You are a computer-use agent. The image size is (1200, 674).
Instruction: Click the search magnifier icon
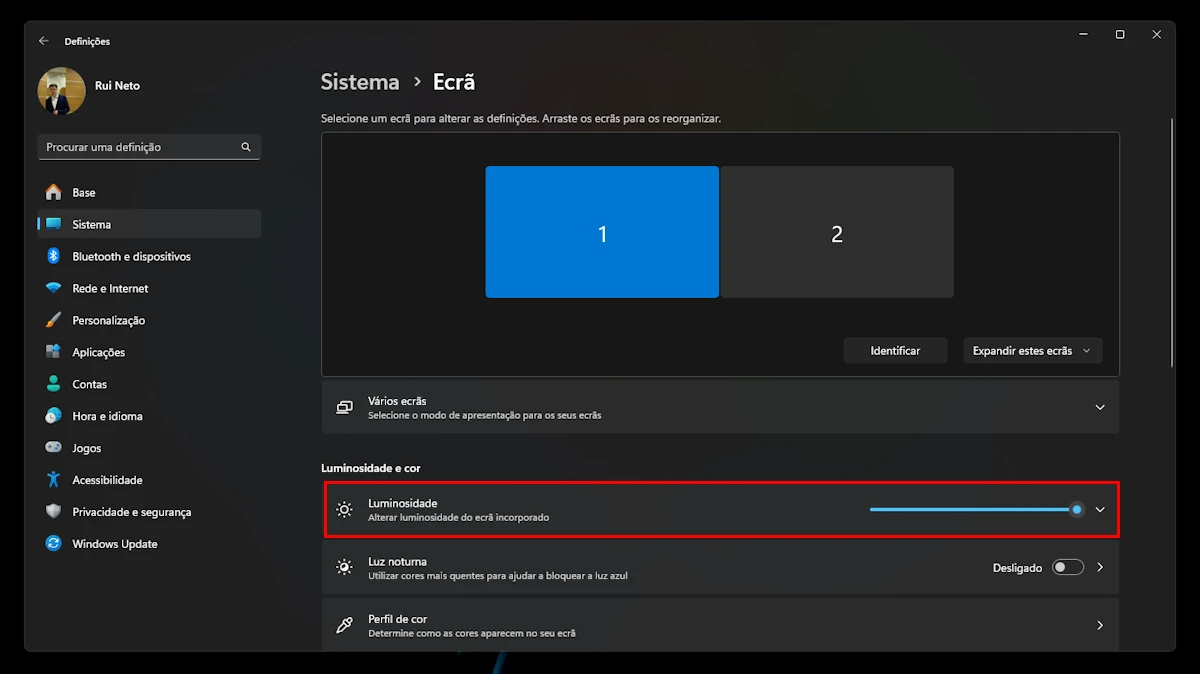(246, 147)
